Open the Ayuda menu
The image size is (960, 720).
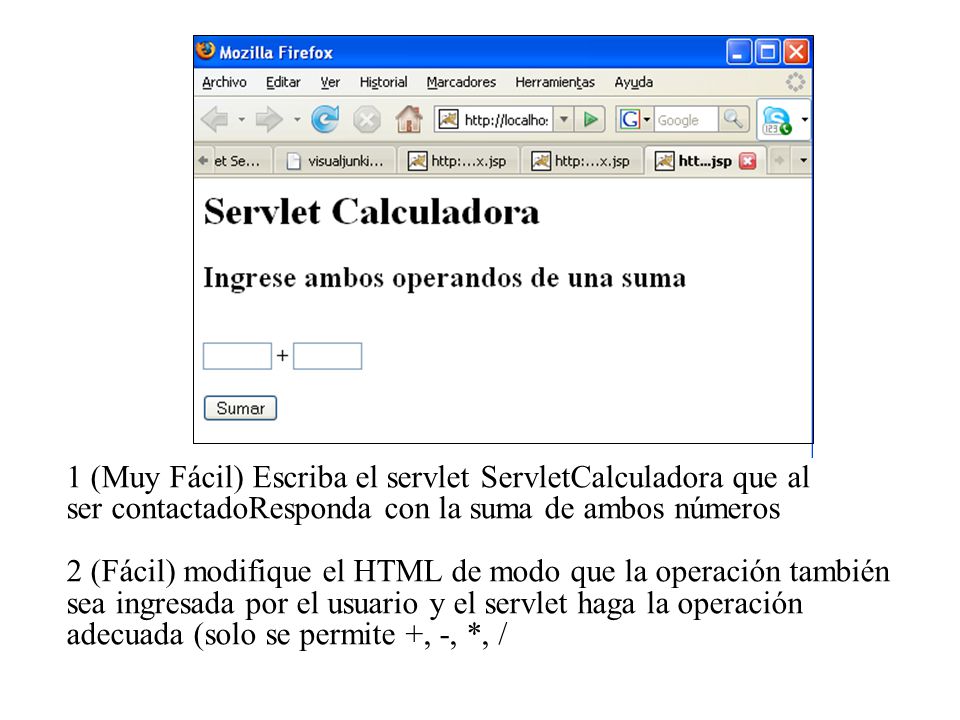tap(634, 82)
